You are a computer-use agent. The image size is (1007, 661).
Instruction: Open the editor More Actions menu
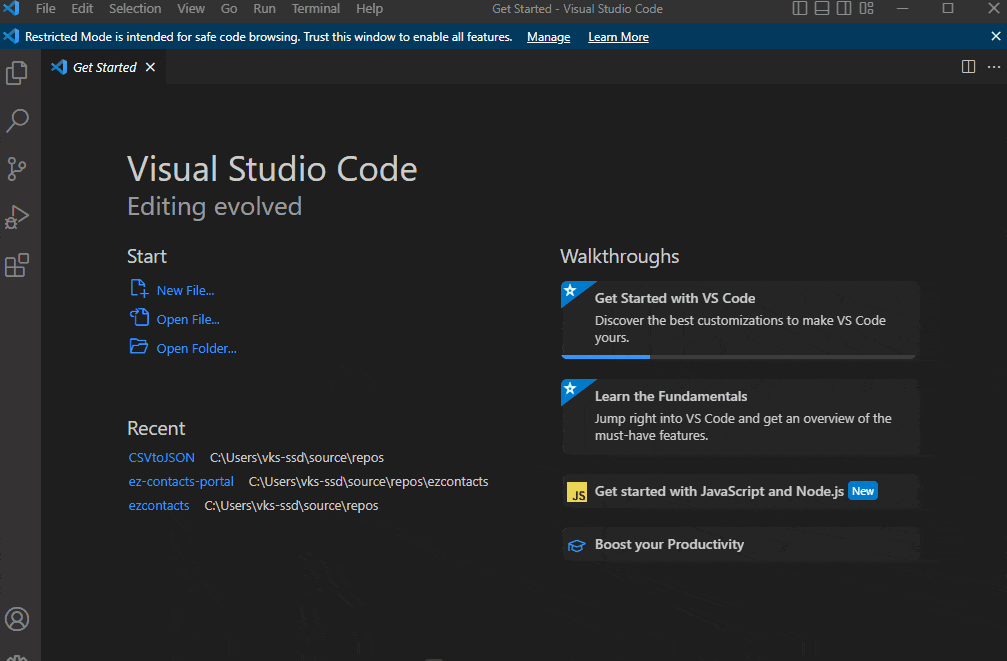coord(995,66)
